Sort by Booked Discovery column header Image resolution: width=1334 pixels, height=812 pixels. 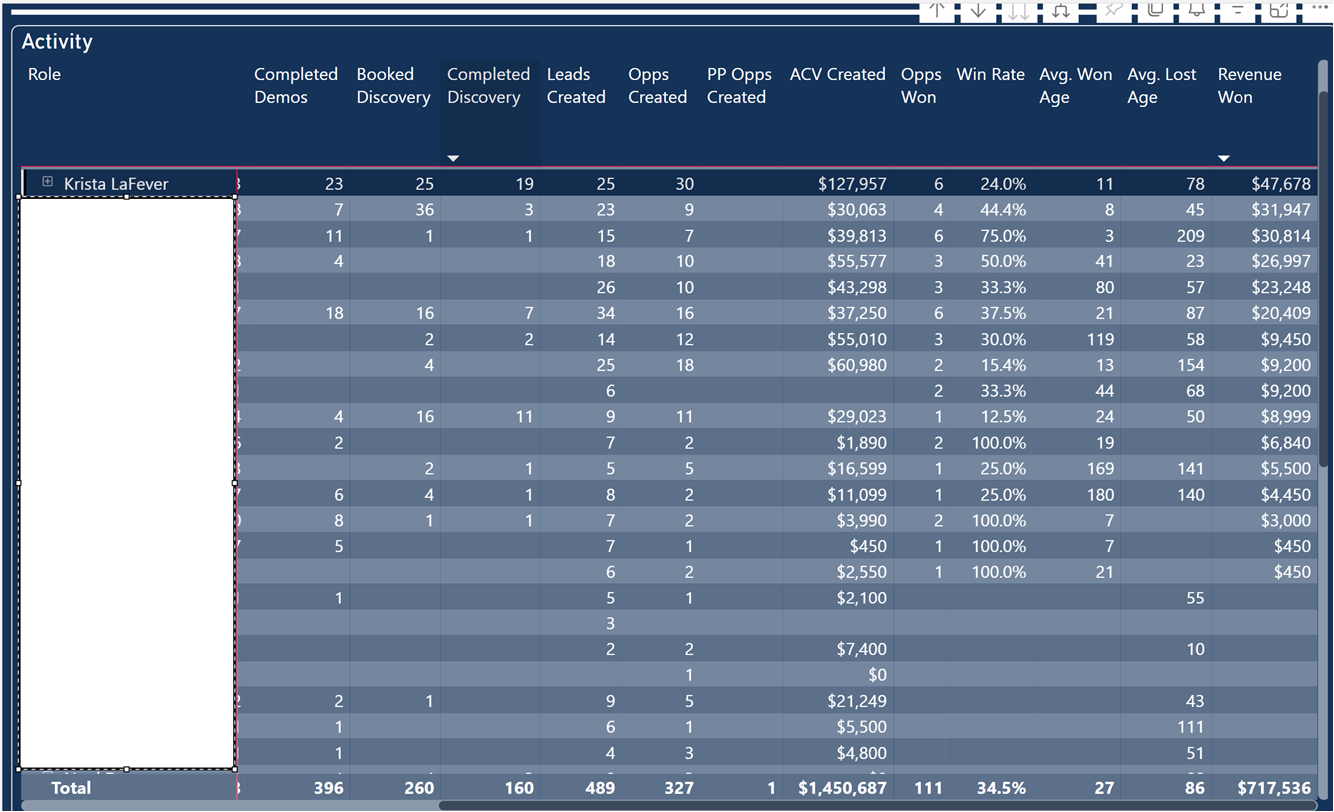click(x=393, y=86)
